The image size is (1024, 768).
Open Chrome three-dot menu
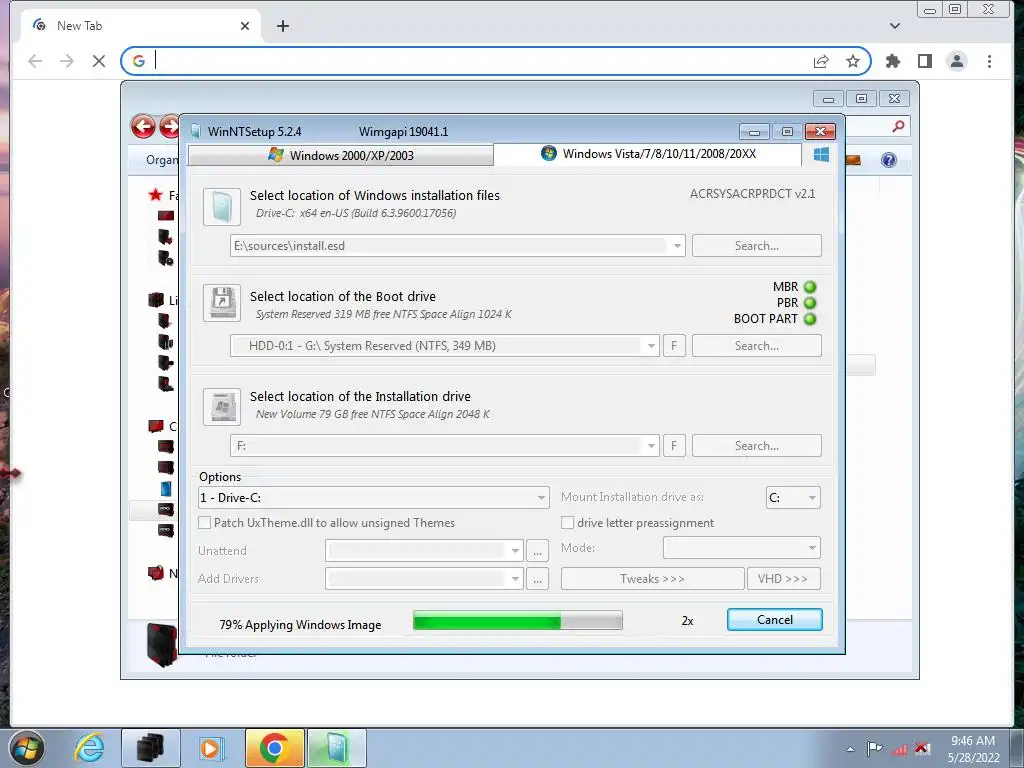point(989,61)
